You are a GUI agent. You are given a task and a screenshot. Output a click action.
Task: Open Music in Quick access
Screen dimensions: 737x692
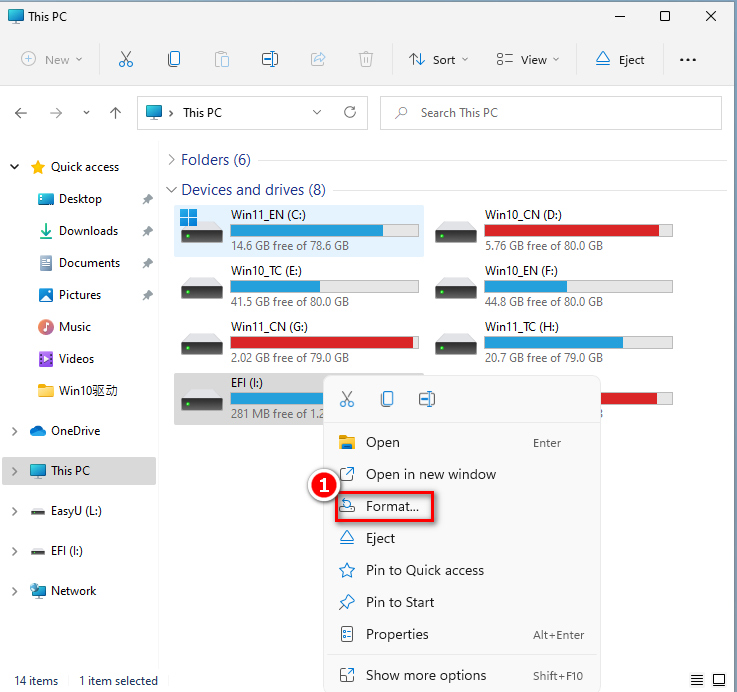tap(74, 327)
